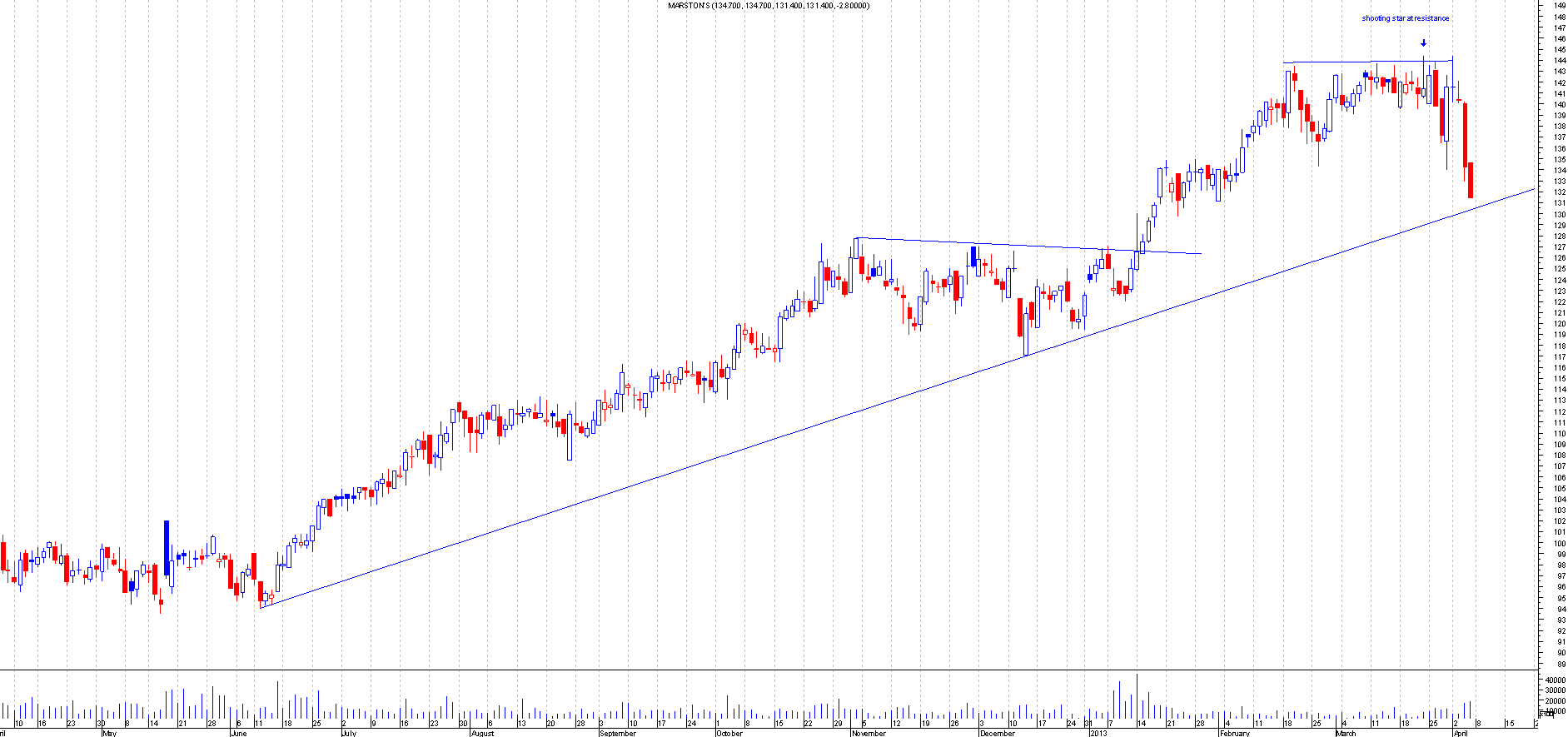
Task: Click the 40000 volume label on the volume axis
Action: tap(1555, 680)
